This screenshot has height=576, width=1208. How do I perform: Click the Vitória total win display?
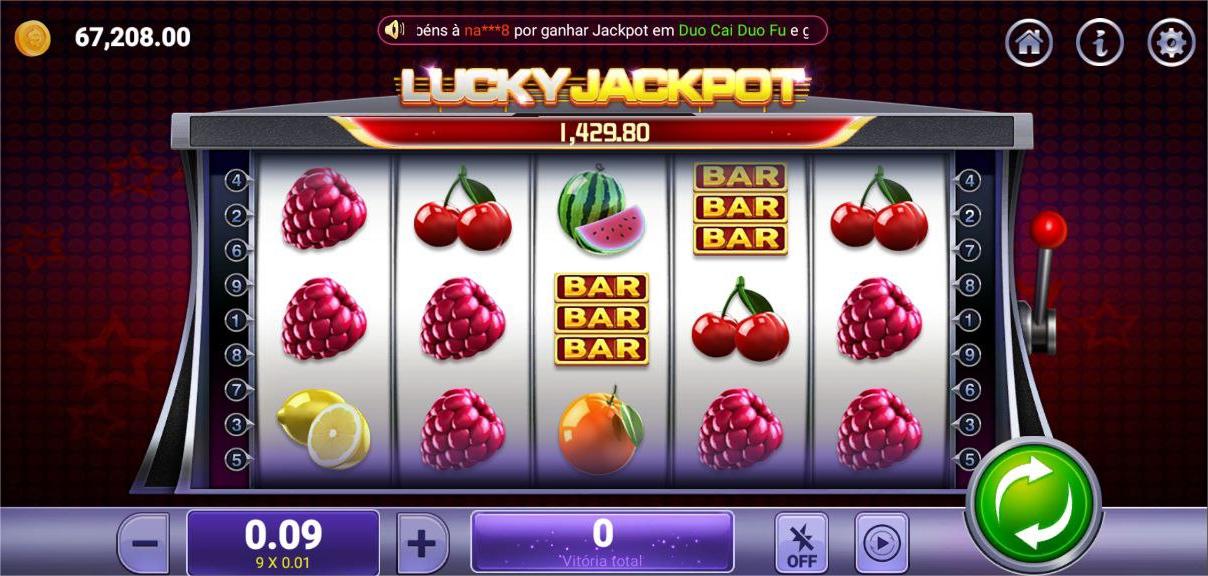[602, 542]
